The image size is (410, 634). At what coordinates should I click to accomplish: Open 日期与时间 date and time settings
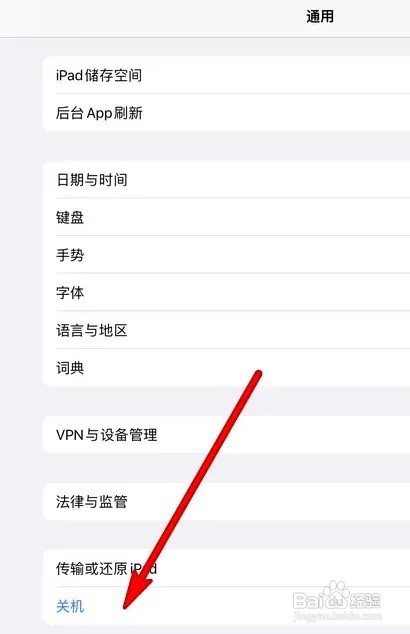pyautogui.click(x=226, y=180)
